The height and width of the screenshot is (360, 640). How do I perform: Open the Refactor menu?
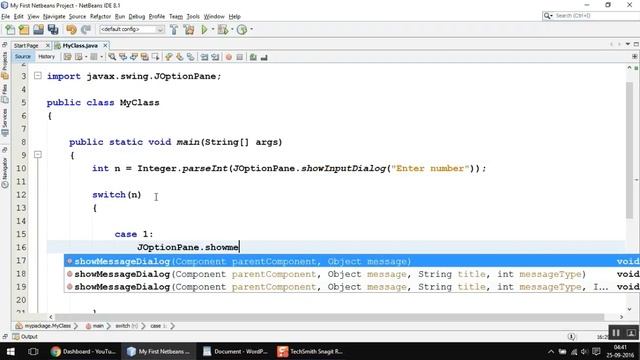click(100, 16)
